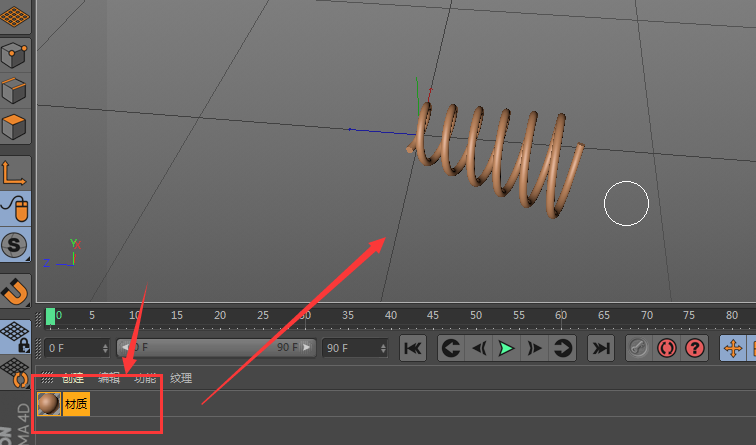Select the Texture mode icon
The image size is (756, 445).
(x=15, y=15)
